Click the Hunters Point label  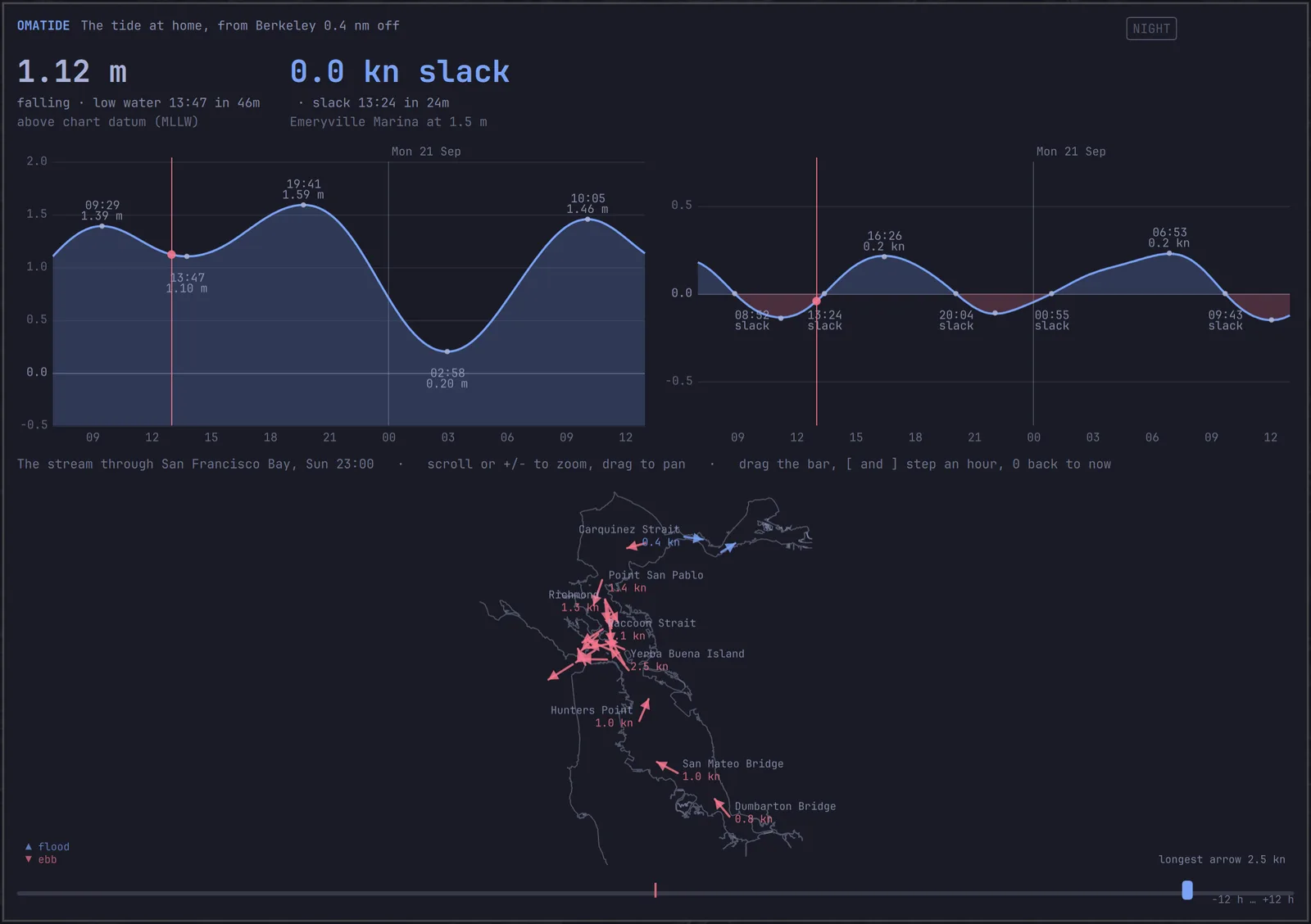click(x=592, y=710)
